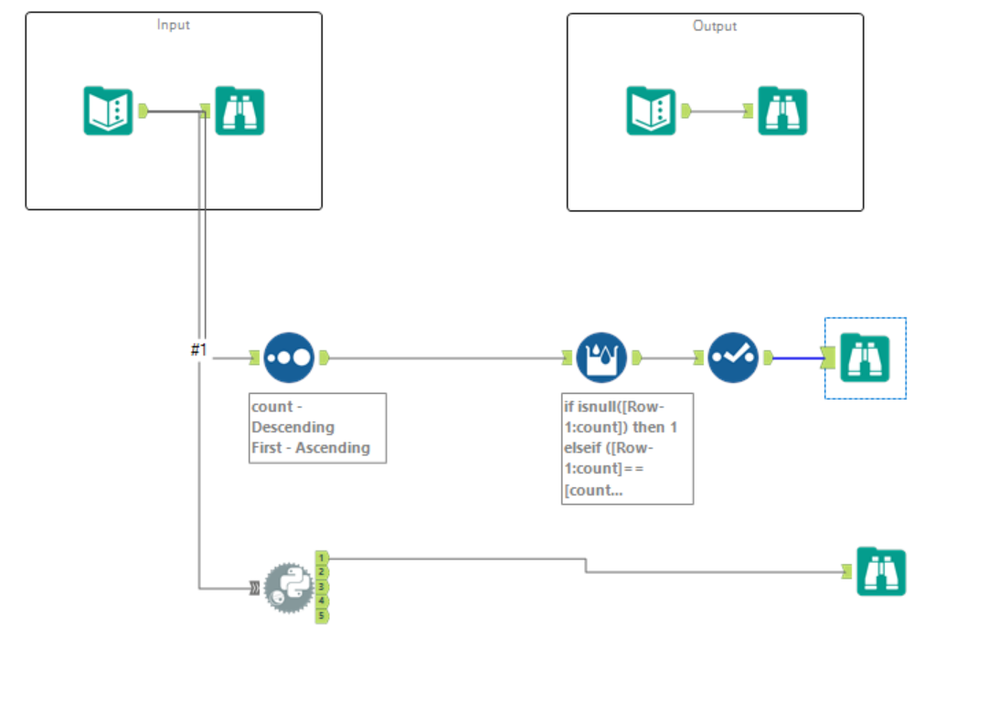Click Python tool output anchor 1

pos(322,558)
